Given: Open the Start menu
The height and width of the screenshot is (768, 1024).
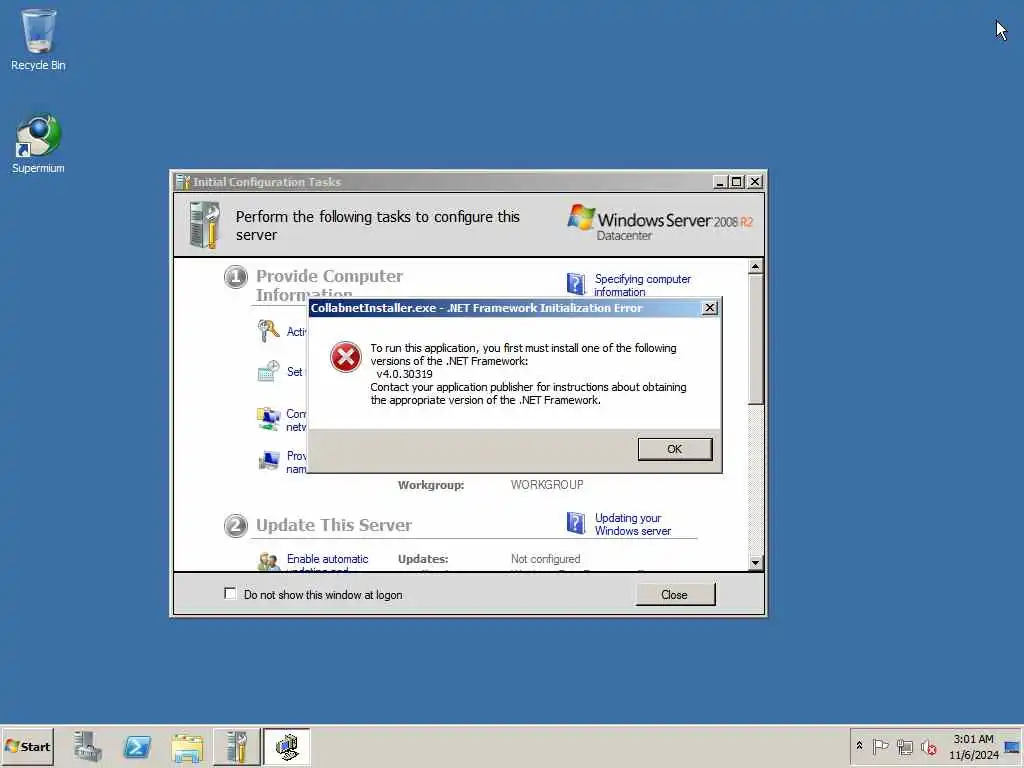Looking at the screenshot, I should coord(27,746).
